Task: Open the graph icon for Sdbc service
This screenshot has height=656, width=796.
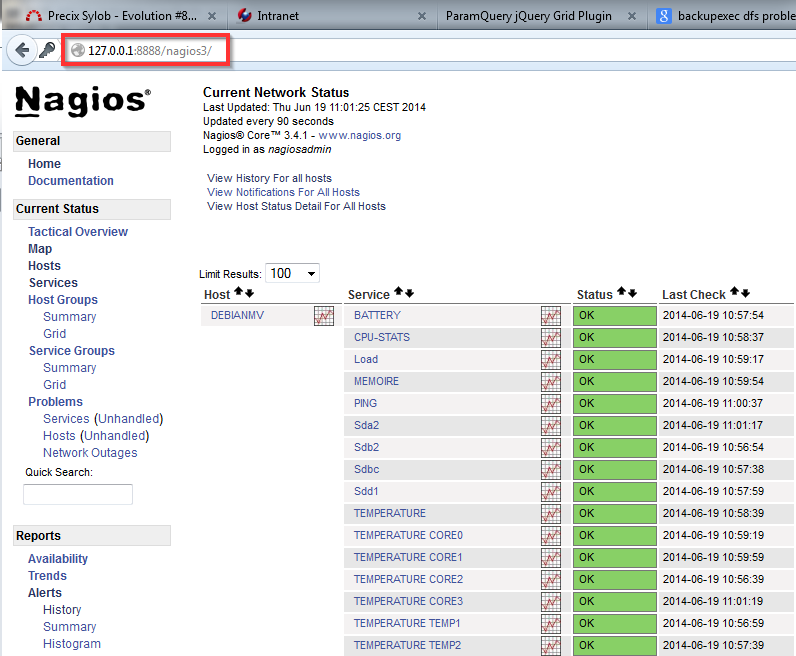Action: pos(551,470)
